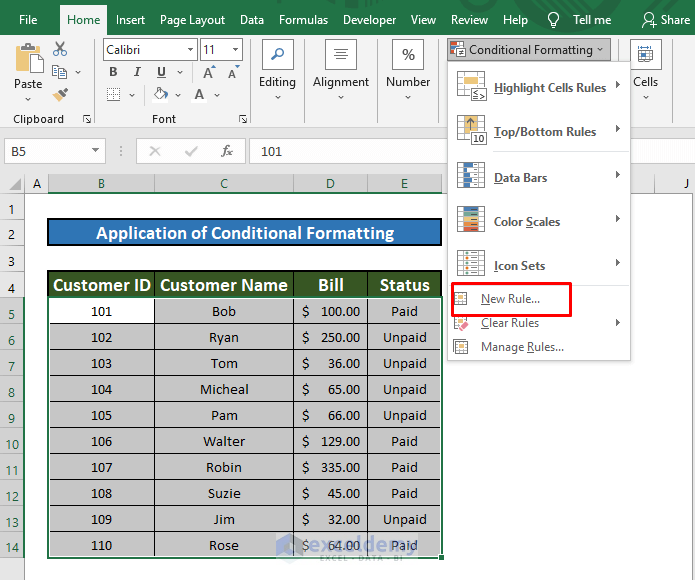Click the Copy icon in Clipboard group

59,72
